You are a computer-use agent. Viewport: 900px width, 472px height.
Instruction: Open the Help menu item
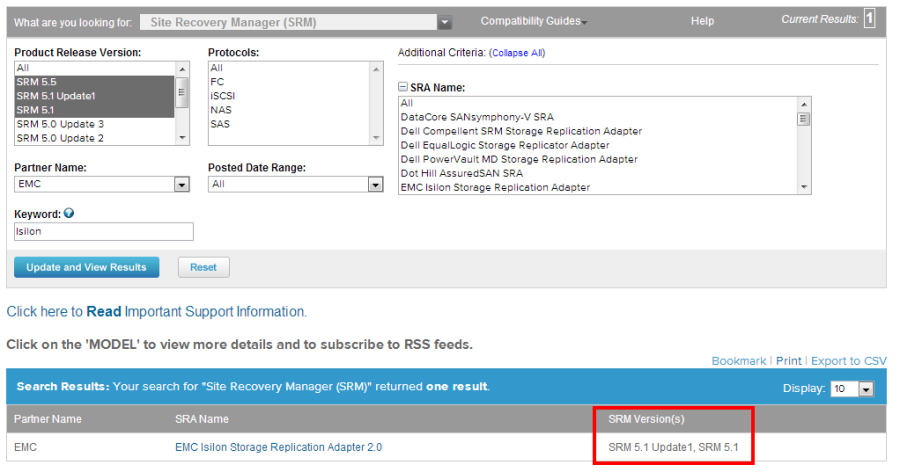pos(702,21)
